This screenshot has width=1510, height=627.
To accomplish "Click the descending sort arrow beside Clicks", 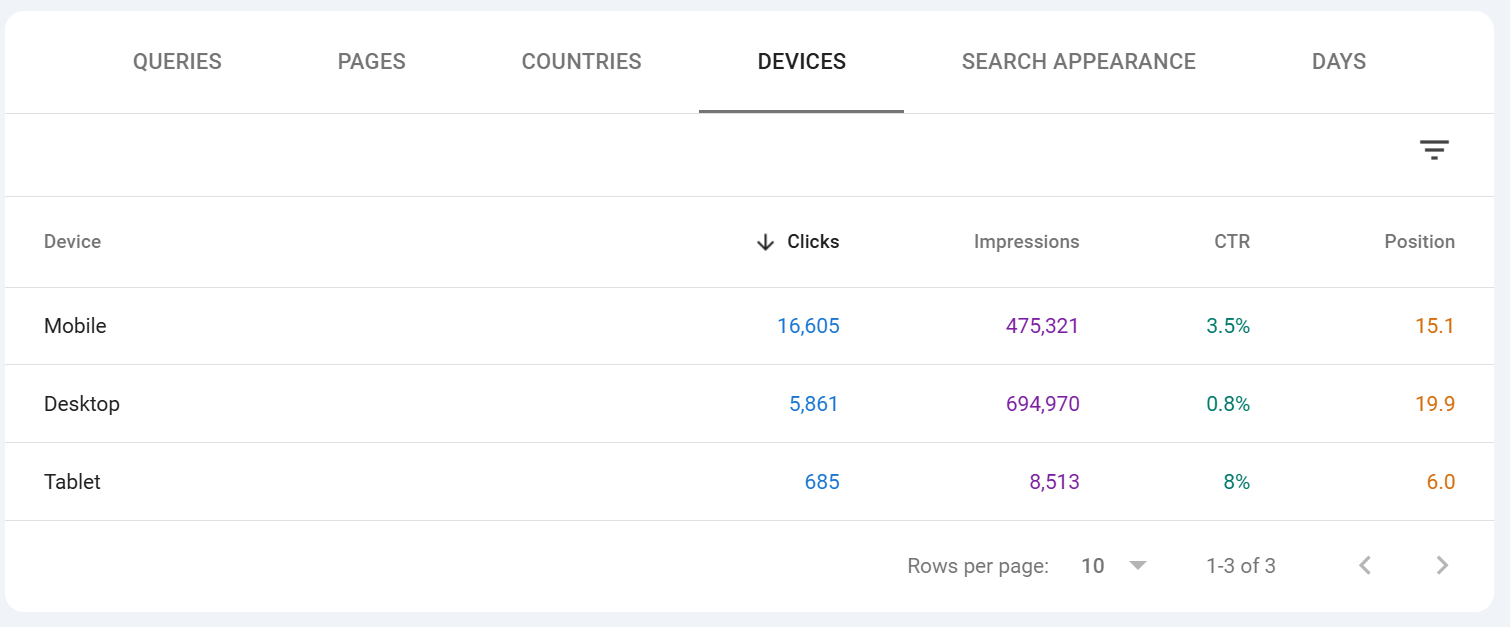I will point(765,242).
